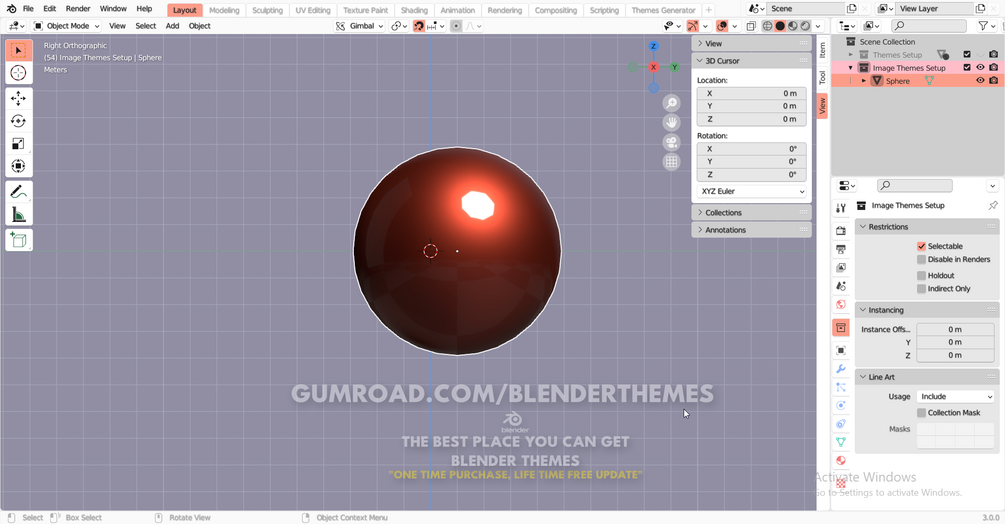1005x524 pixels.
Task: Open the Physics properties tab icon
Action: pyautogui.click(x=841, y=405)
